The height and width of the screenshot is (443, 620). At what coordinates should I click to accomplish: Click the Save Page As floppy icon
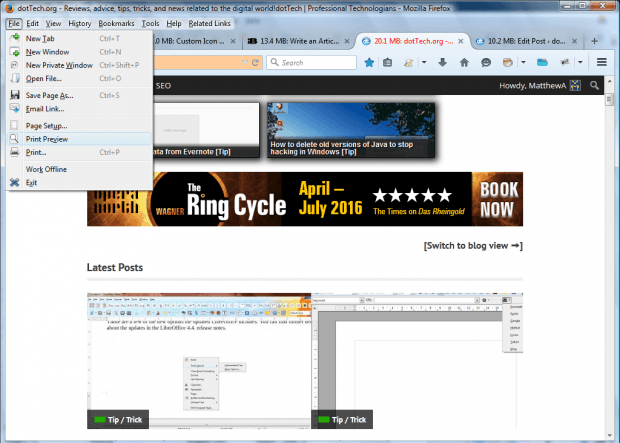15,95
